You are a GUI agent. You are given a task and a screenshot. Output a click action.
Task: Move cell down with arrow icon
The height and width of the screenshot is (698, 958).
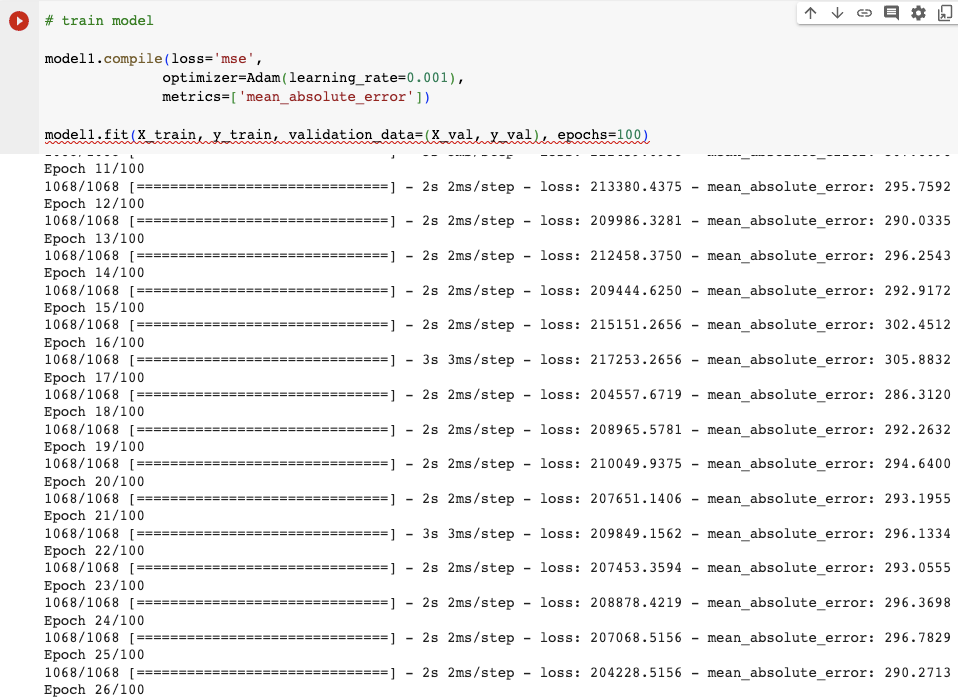(x=837, y=13)
